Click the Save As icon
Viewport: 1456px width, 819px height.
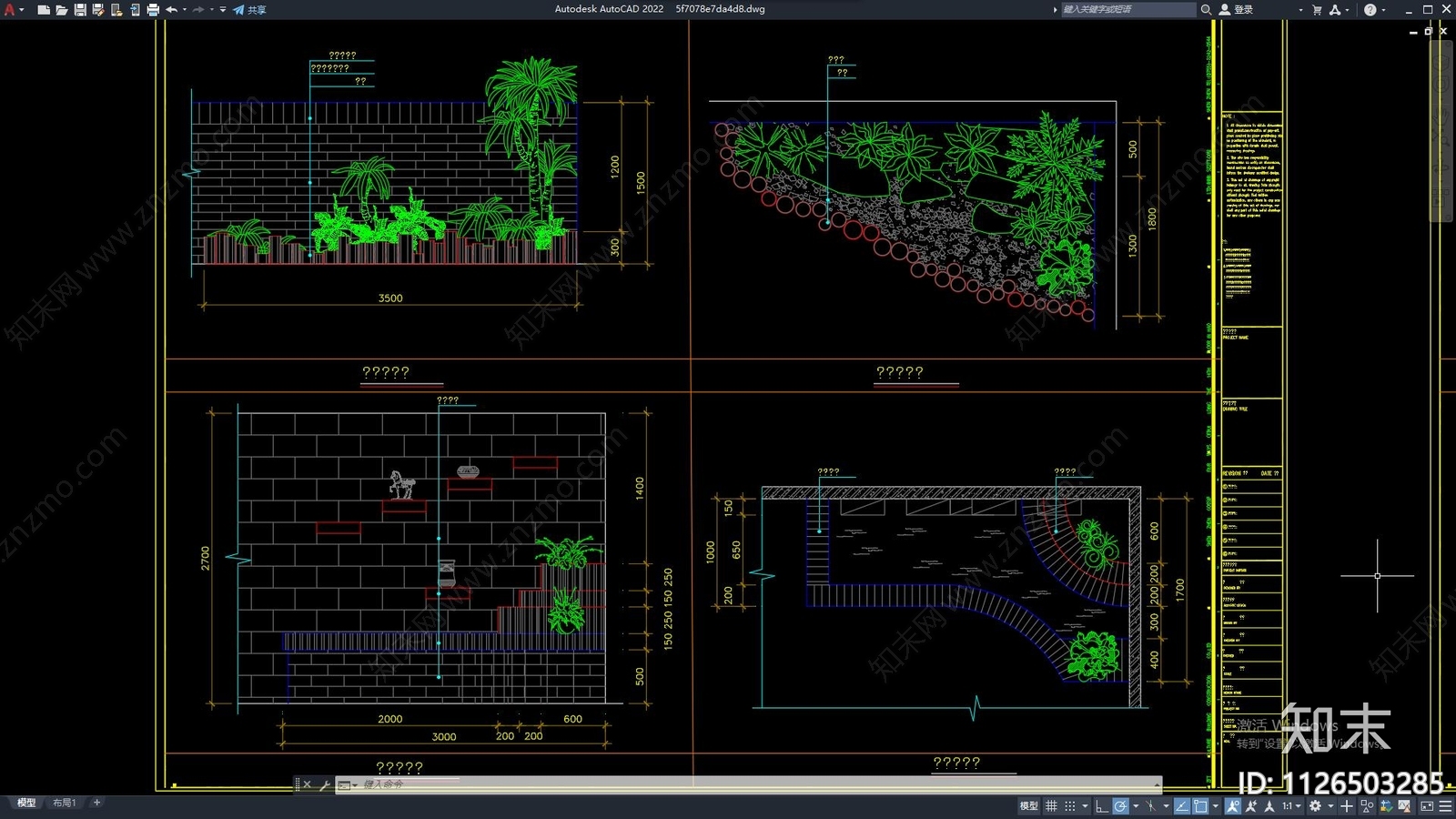tap(98, 10)
